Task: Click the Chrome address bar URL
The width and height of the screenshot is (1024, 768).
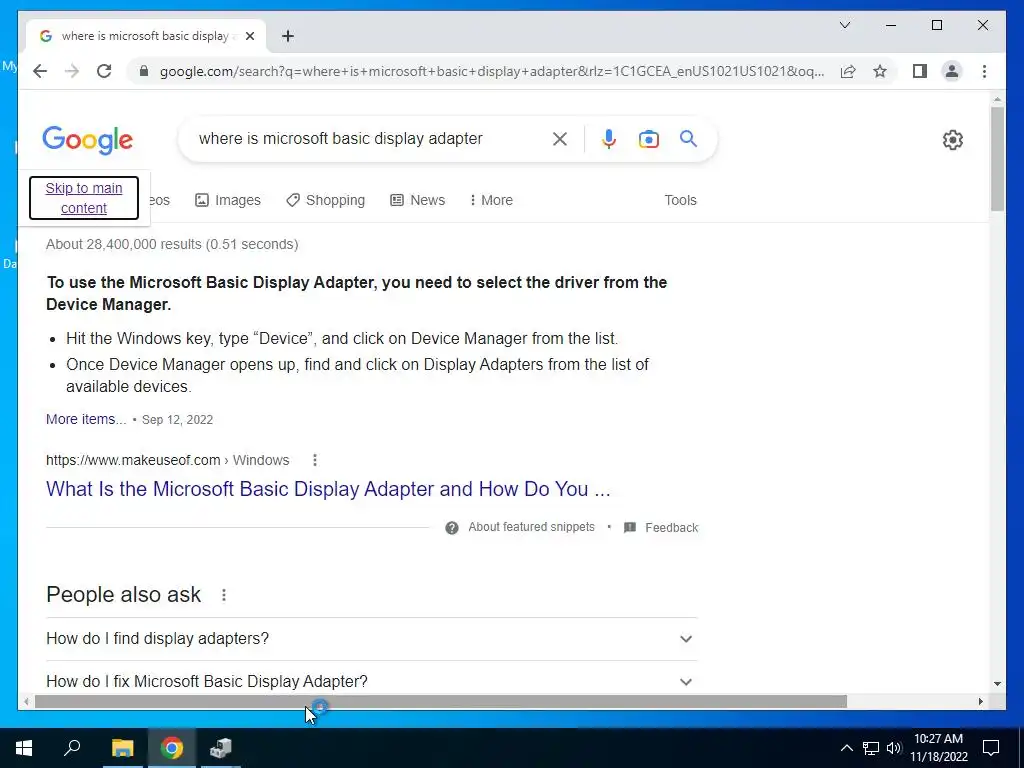Action: [492, 71]
